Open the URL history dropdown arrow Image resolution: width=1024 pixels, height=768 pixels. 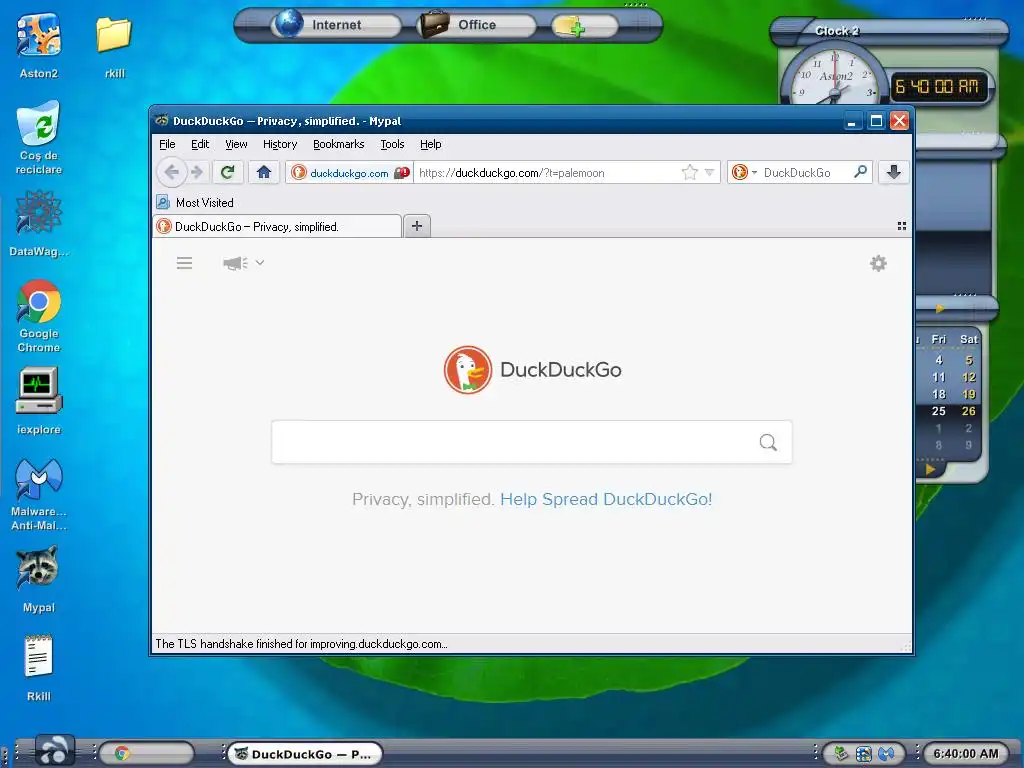709,172
